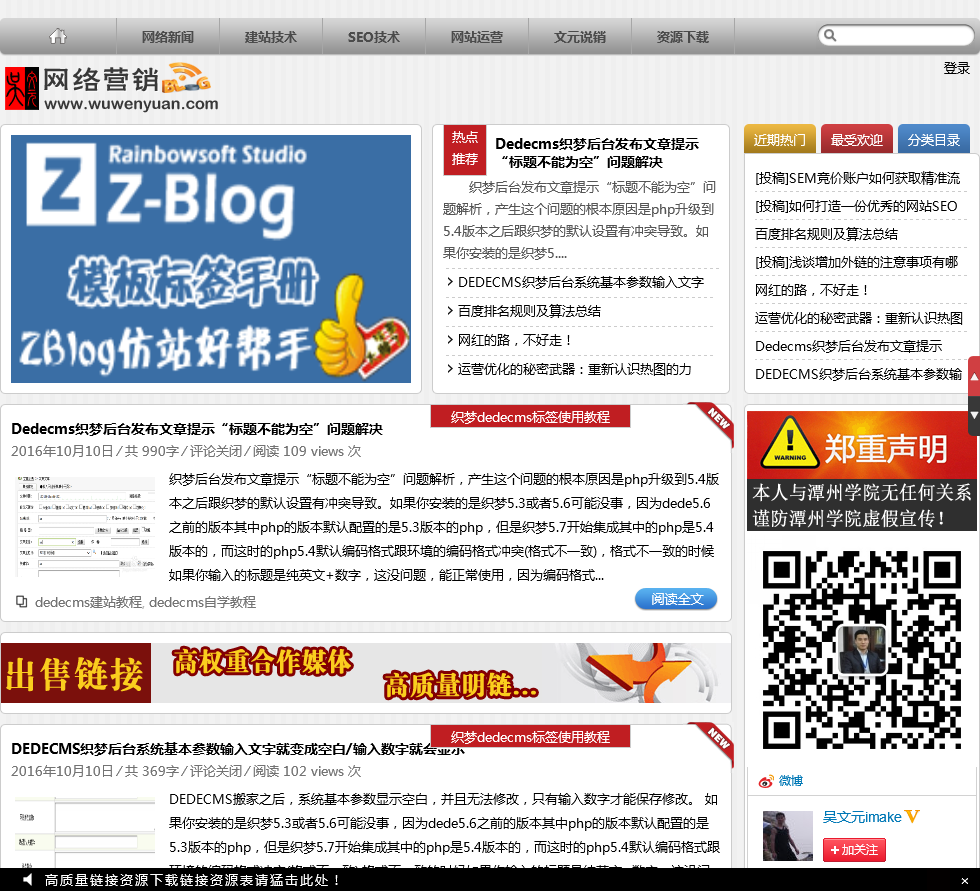This screenshot has width=980, height=891.
Task: Click second article's 织梦dedecms标签使用教程 red tag
Action: 530,737
